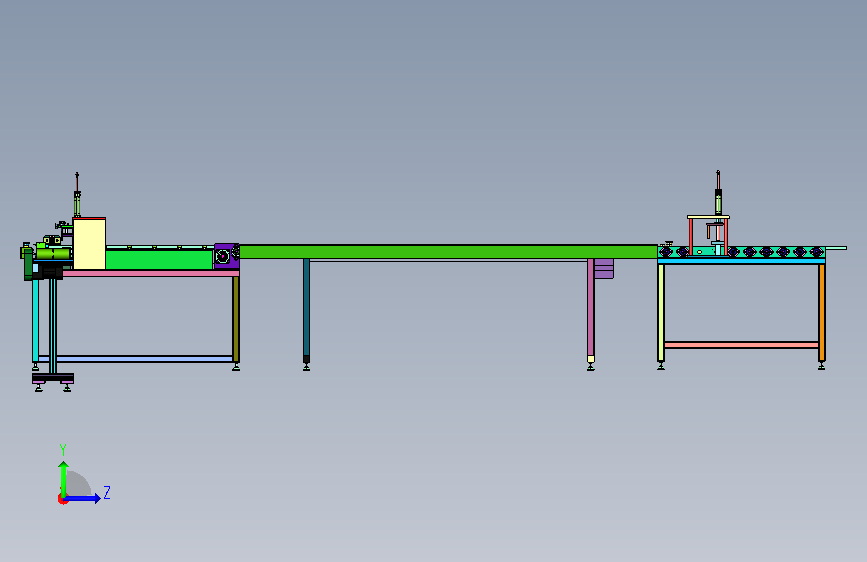Pick the dark green motor at far left
Image resolution: width=867 pixels, height=562 pixels.
tap(28, 264)
